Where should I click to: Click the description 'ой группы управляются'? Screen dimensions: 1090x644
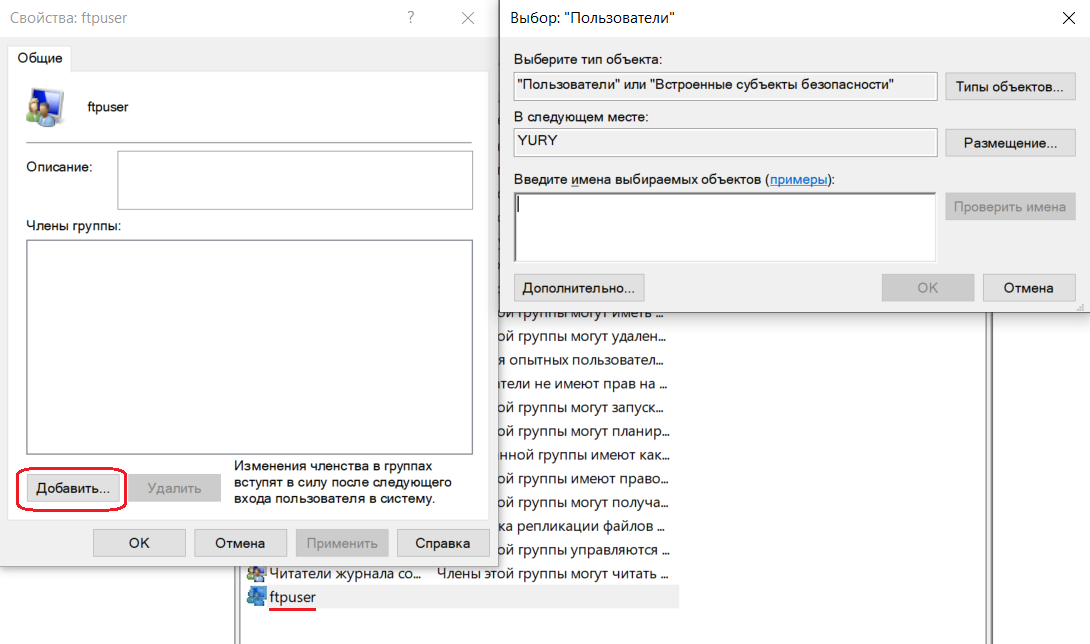pyautogui.click(x=584, y=550)
